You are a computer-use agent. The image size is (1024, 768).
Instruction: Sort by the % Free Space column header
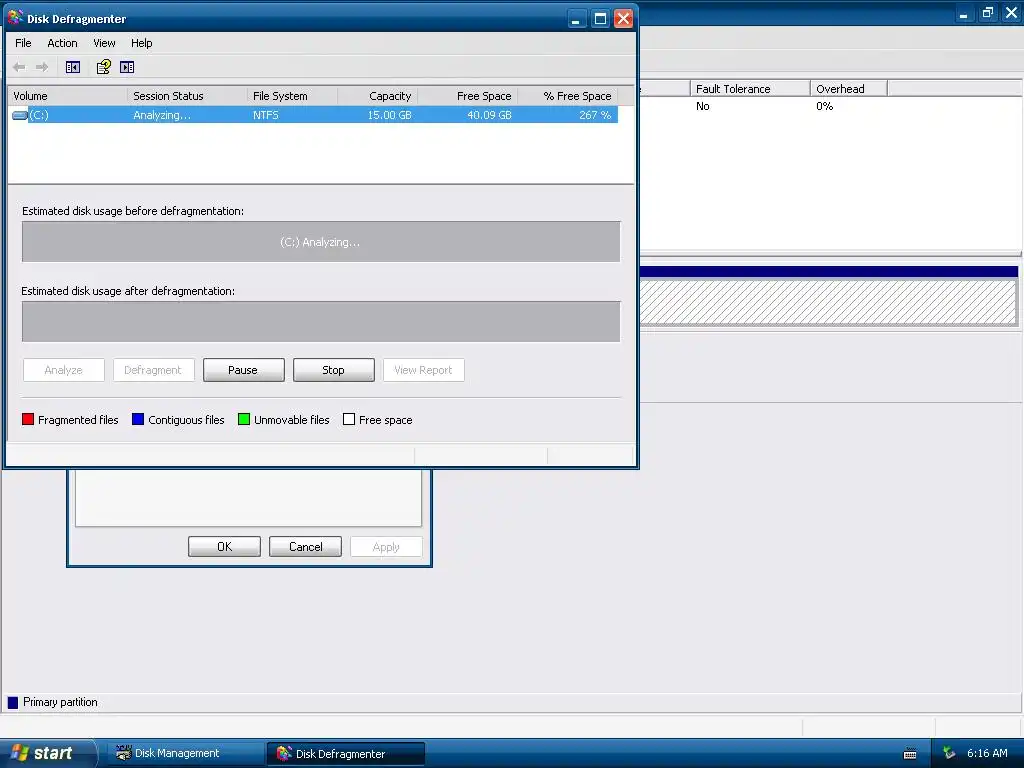coord(568,96)
